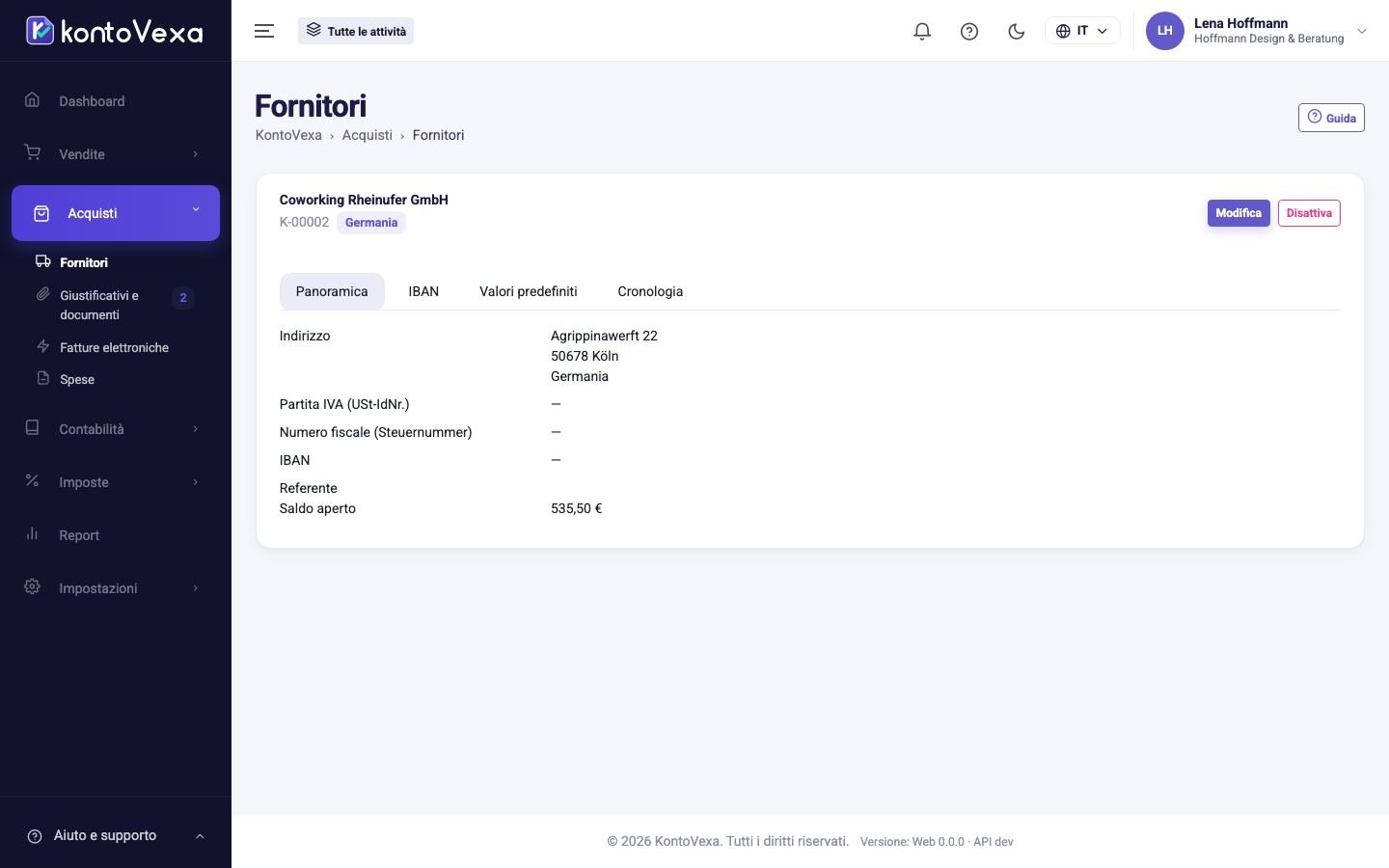Click the Imposte percent icon
Viewport: 1389px width, 868px height.
pyautogui.click(x=32, y=480)
